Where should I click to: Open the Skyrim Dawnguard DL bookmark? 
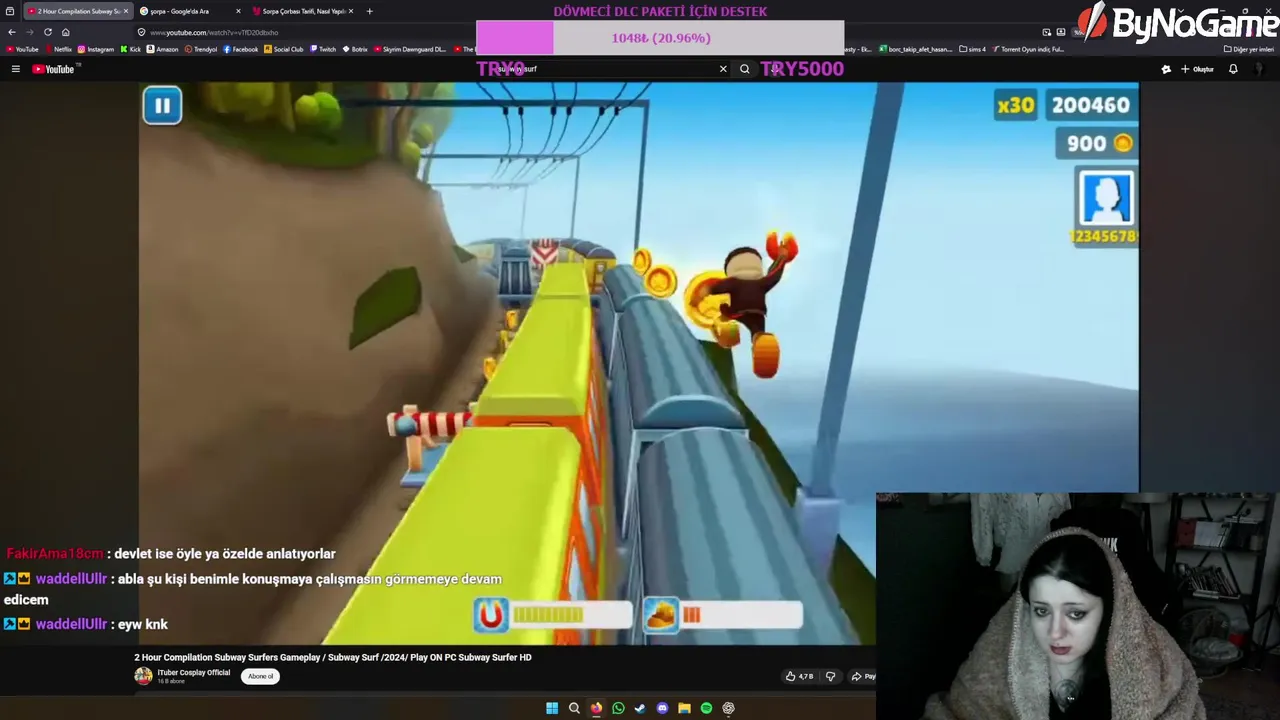[x=410, y=49]
